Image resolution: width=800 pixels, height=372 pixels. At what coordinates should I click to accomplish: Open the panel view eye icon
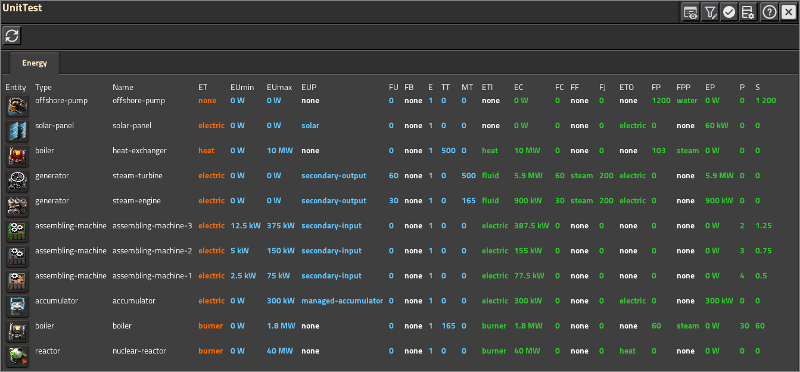690,13
